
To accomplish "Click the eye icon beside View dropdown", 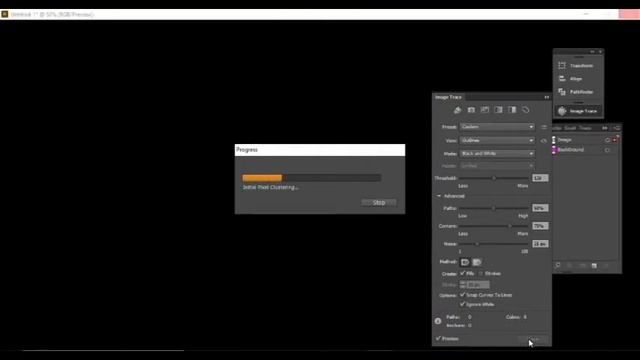I will [544, 140].
